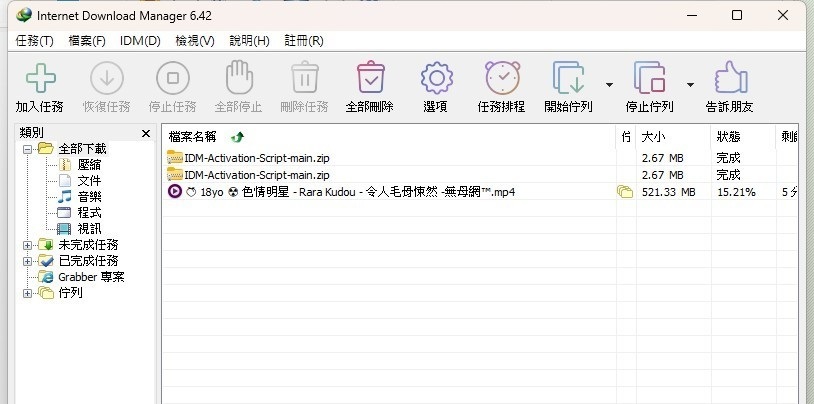The image size is (814, 404).
Task: Click the 開始佇列 start queue icon
Action: [569, 78]
